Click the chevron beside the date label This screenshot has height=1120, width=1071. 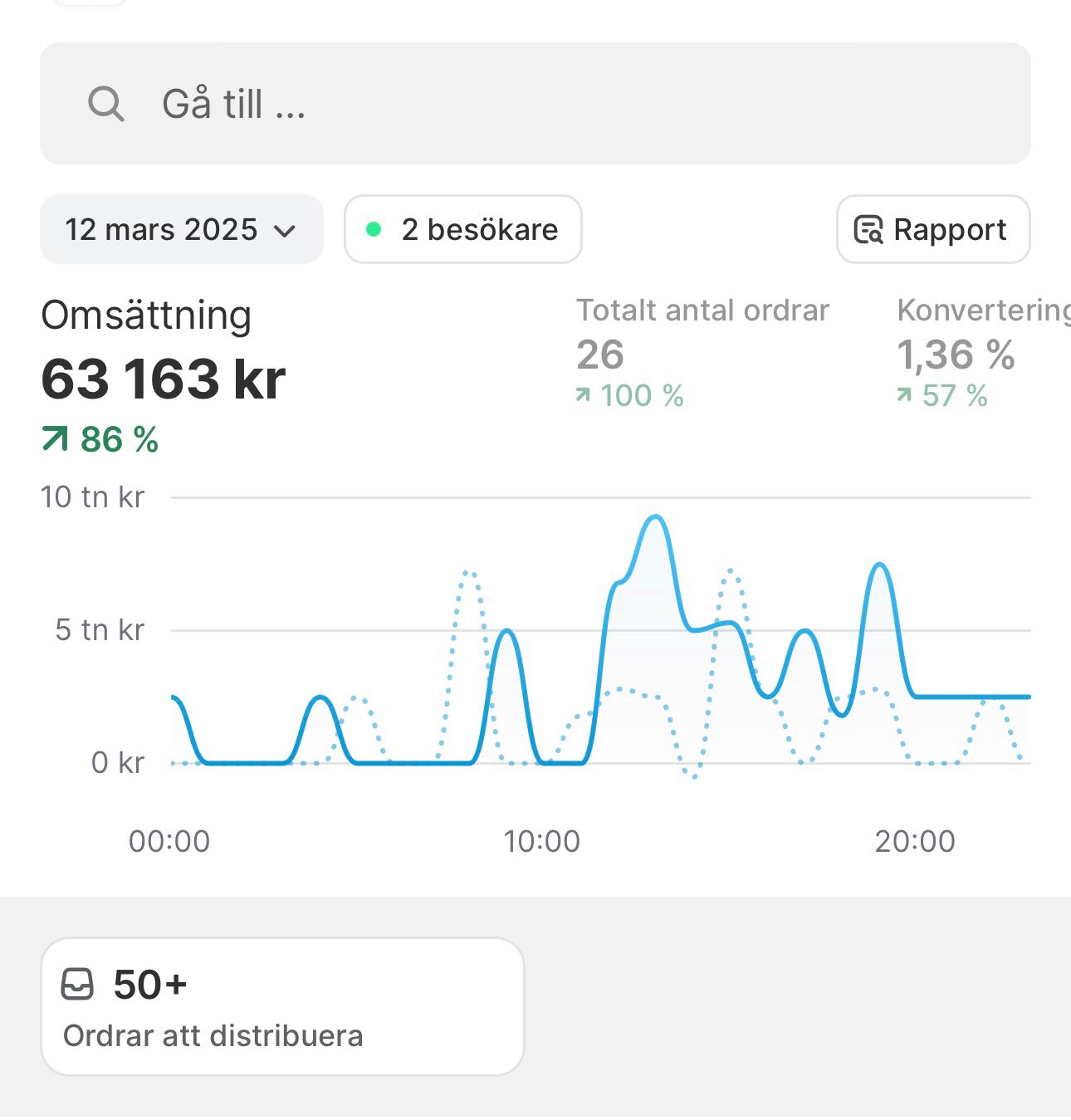tap(285, 231)
